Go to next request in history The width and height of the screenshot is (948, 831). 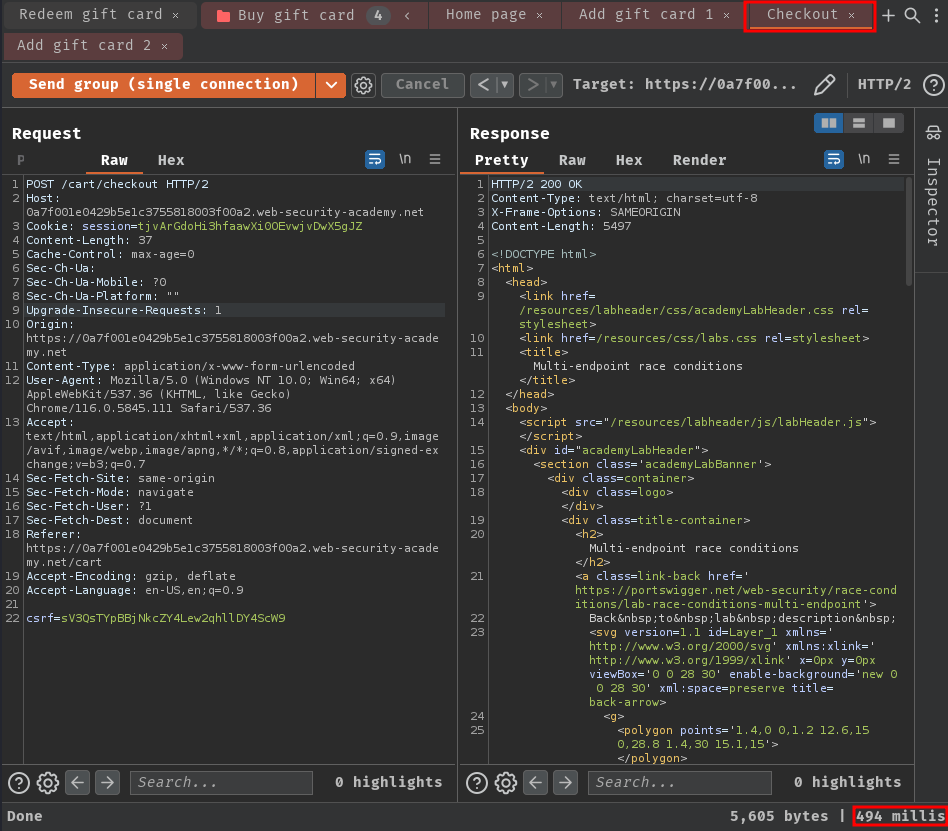532,85
